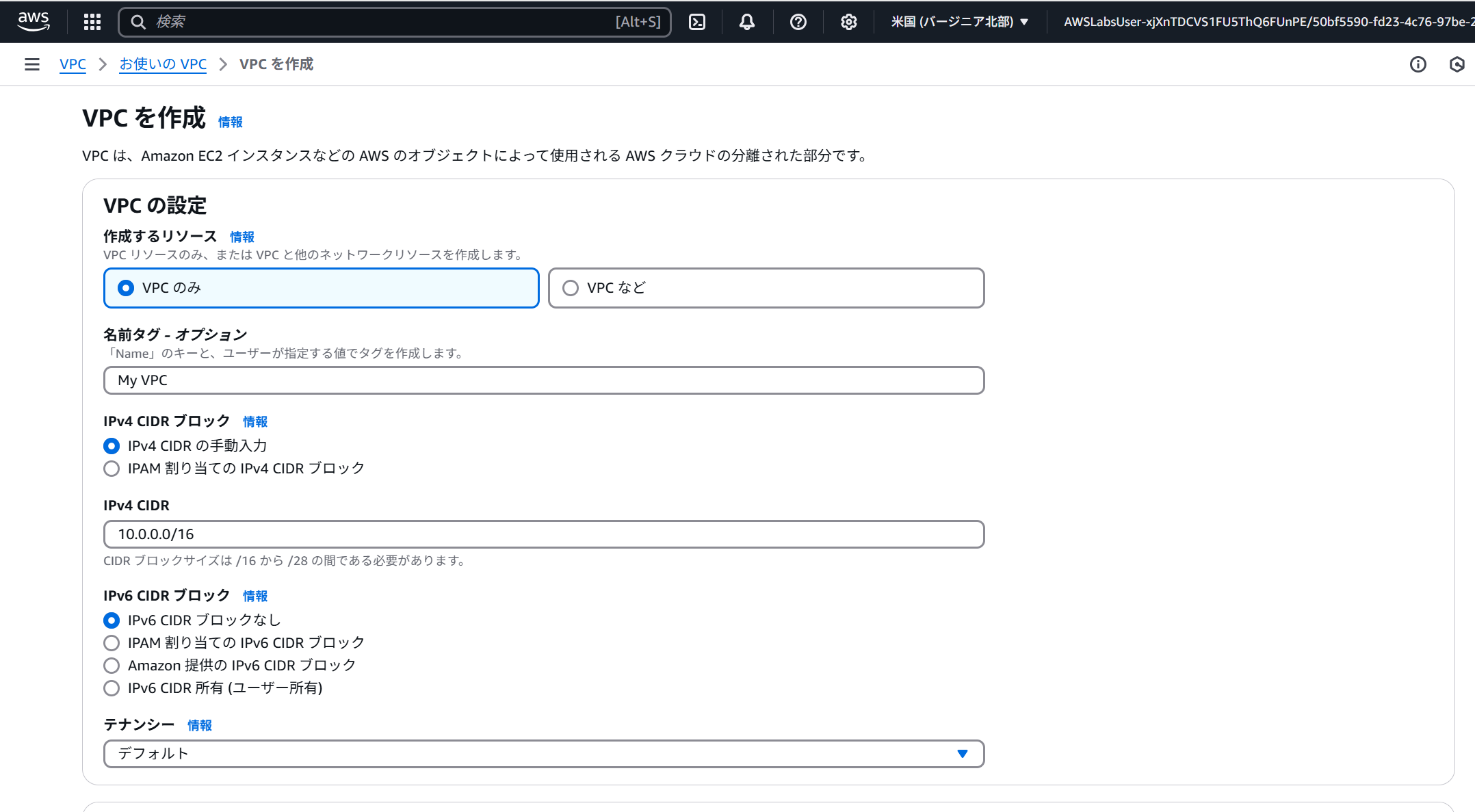
Task: Select the 'VPC など' option
Action: tap(766, 288)
